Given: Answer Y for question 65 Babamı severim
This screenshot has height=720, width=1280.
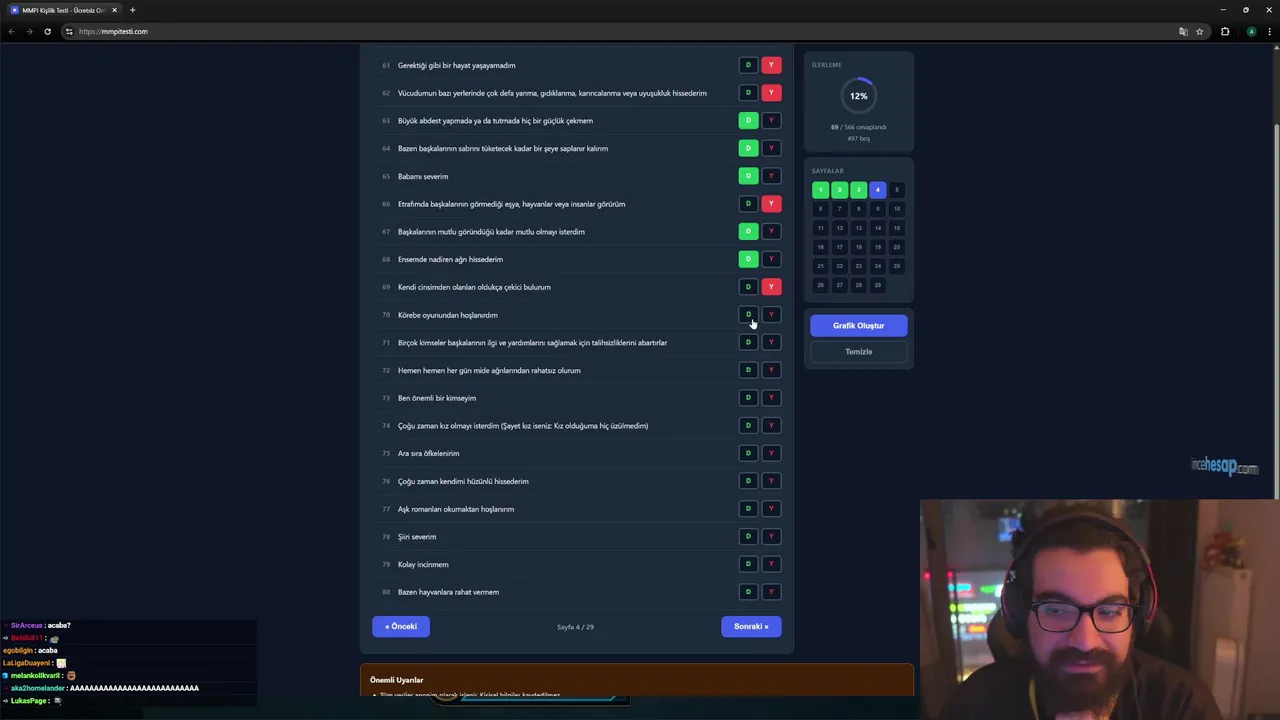Looking at the screenshot, I should (771, 176).
